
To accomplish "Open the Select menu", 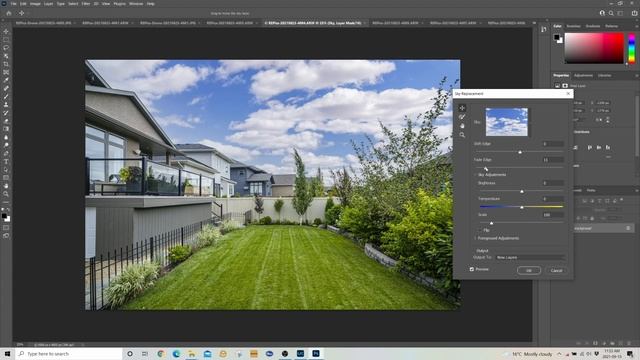I will (73, 4).
